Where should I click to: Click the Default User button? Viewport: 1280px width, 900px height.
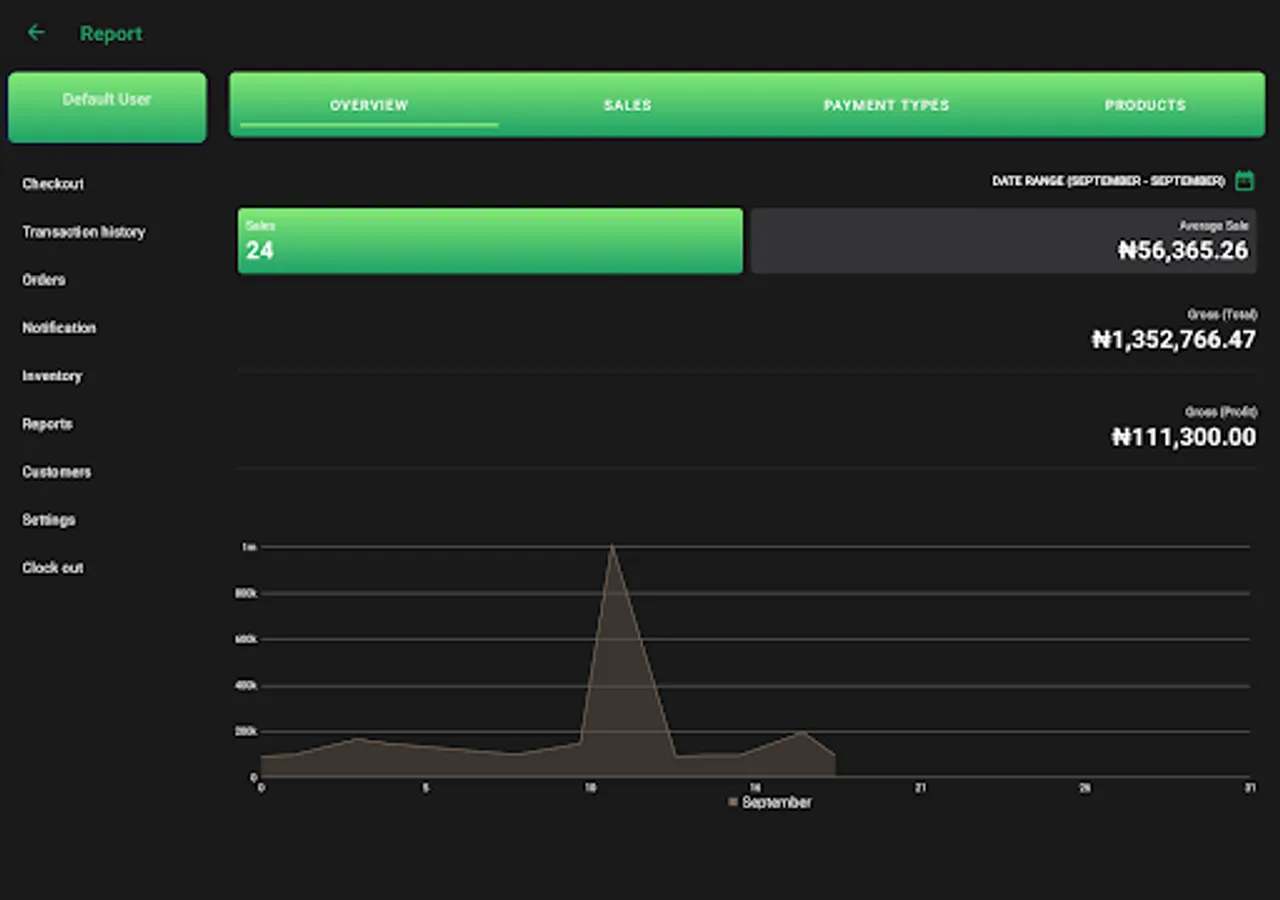[x=107, y=106]
